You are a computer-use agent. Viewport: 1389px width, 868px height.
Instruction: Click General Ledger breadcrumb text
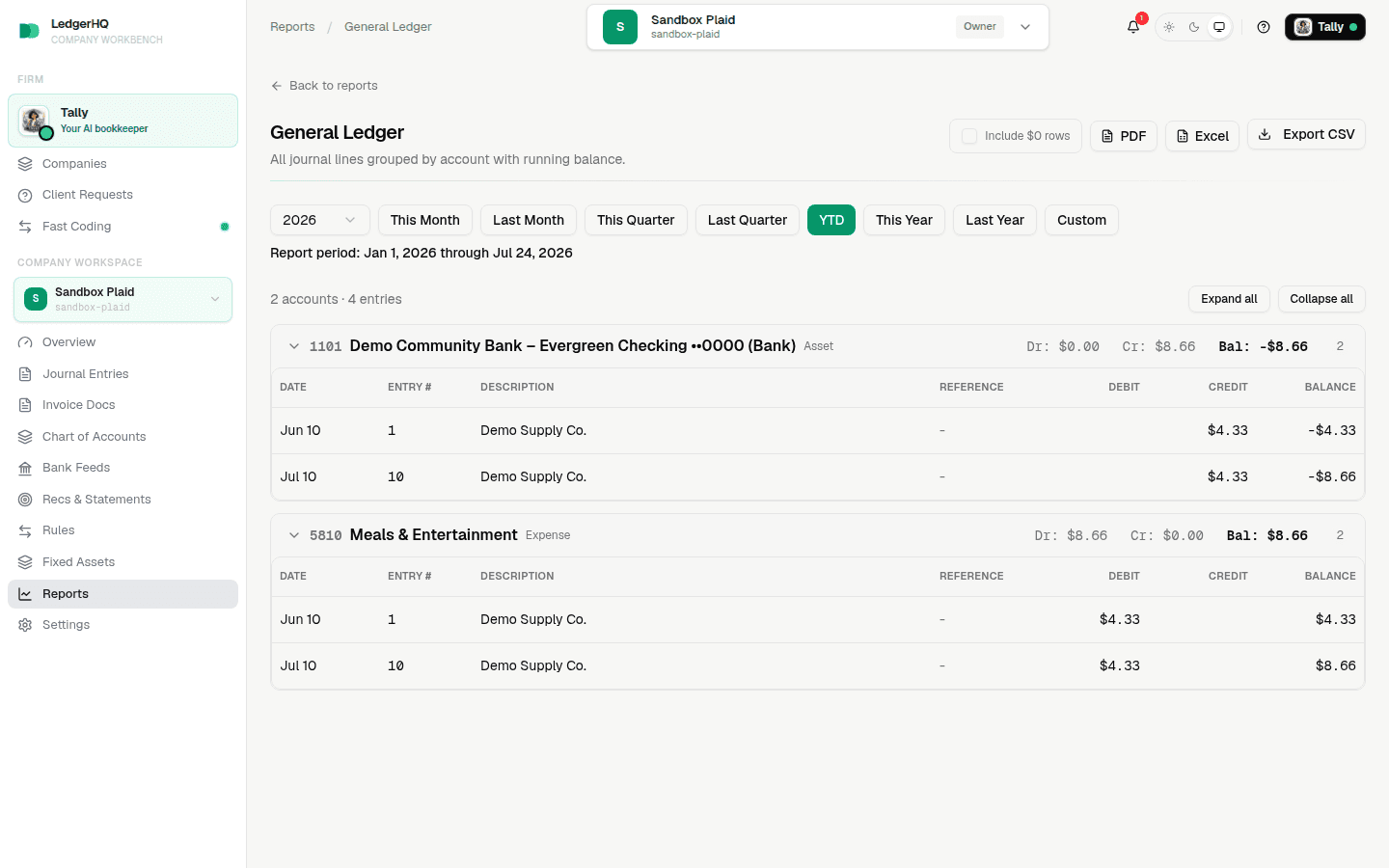pyautogui.click(x=388, y=27)
